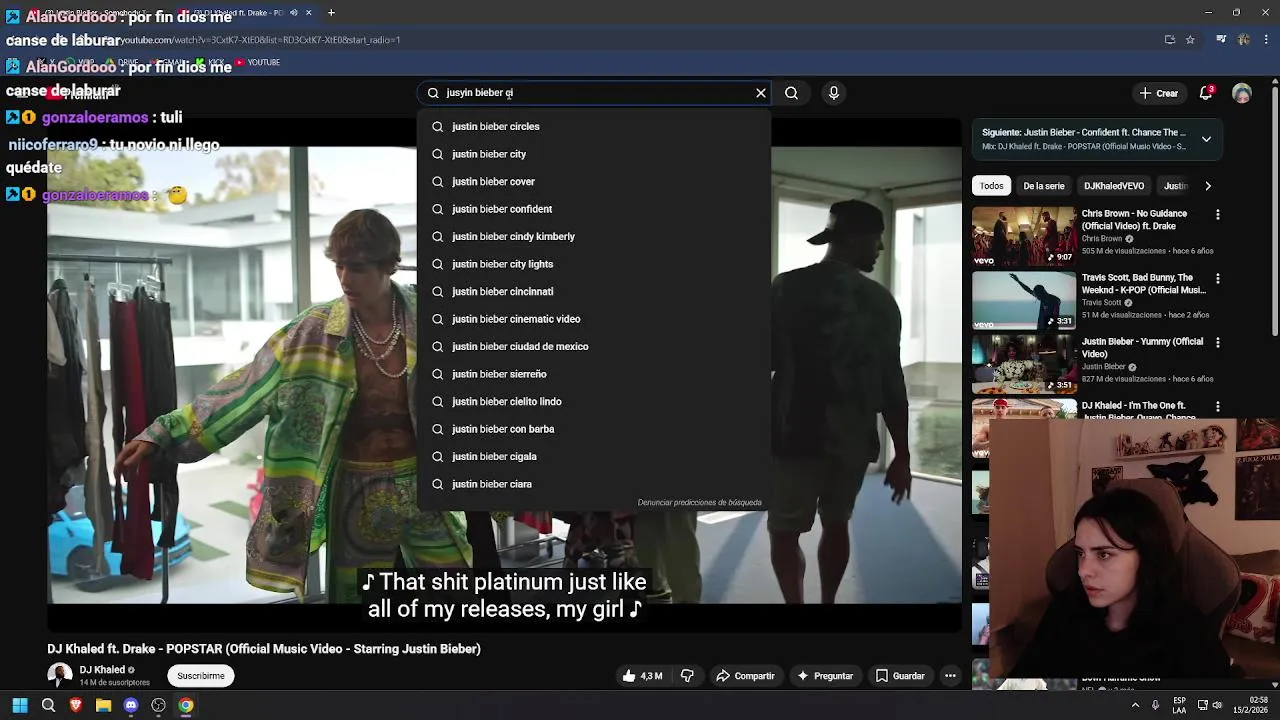Pick "justin bieber cinematic video" suggestion

[x=594, y=319]
